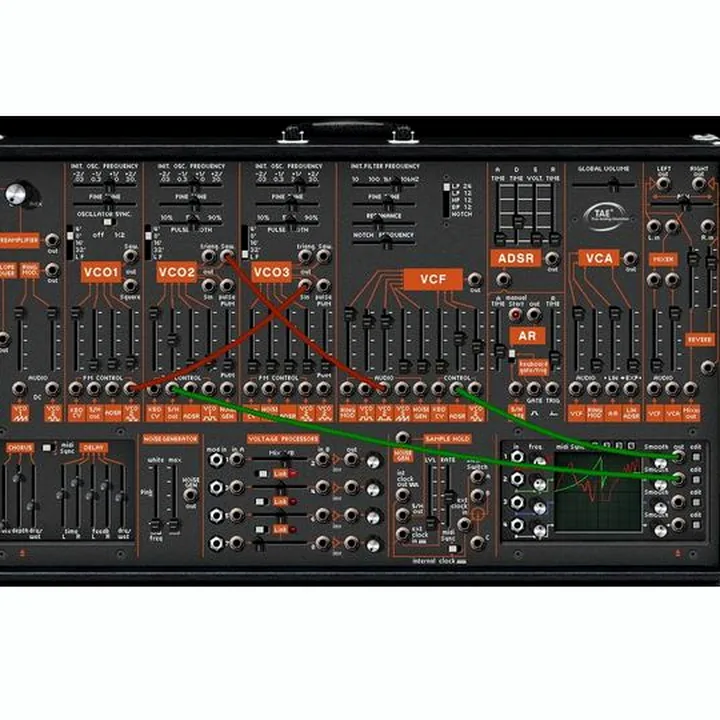Click the tracking generator input 1 jack

tap(518, 456)
